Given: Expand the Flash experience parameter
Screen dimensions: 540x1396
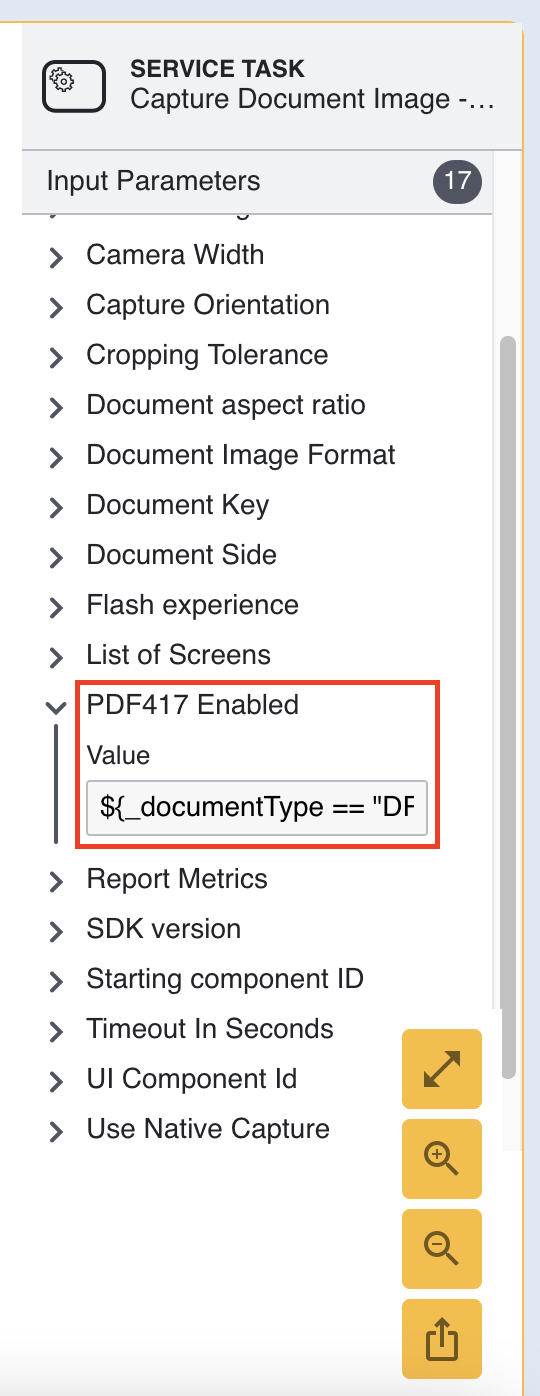Looking at the screenshot, I should 56,606.
